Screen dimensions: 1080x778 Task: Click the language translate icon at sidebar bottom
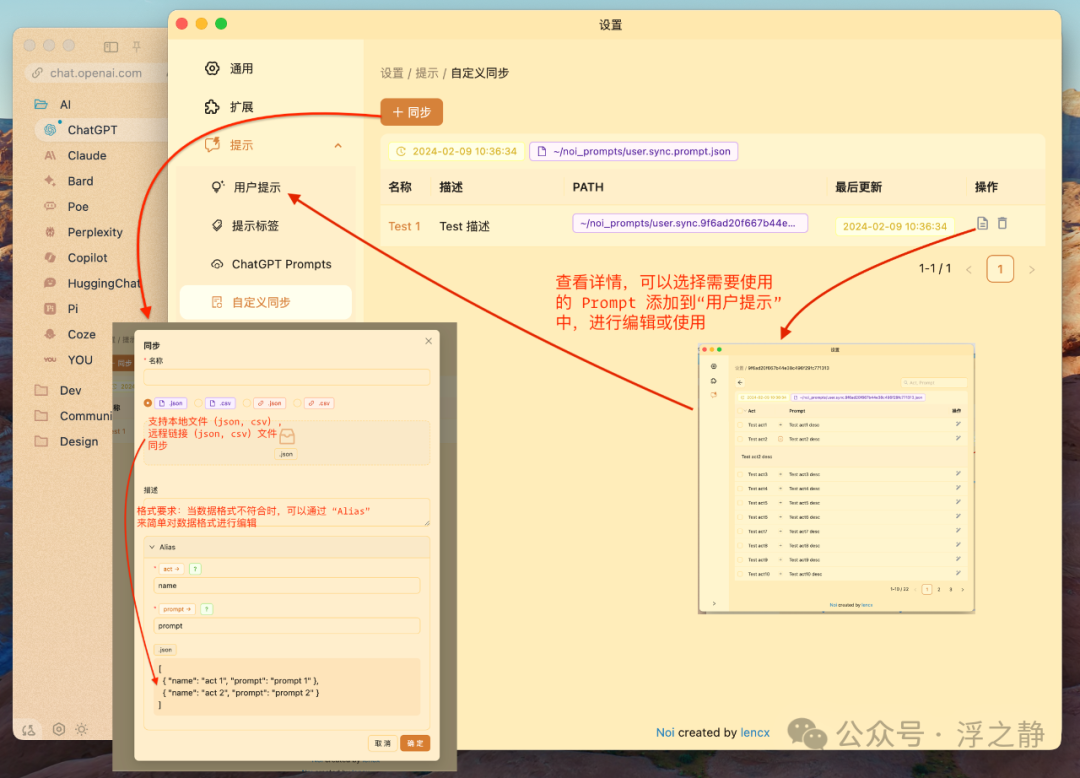29,730
